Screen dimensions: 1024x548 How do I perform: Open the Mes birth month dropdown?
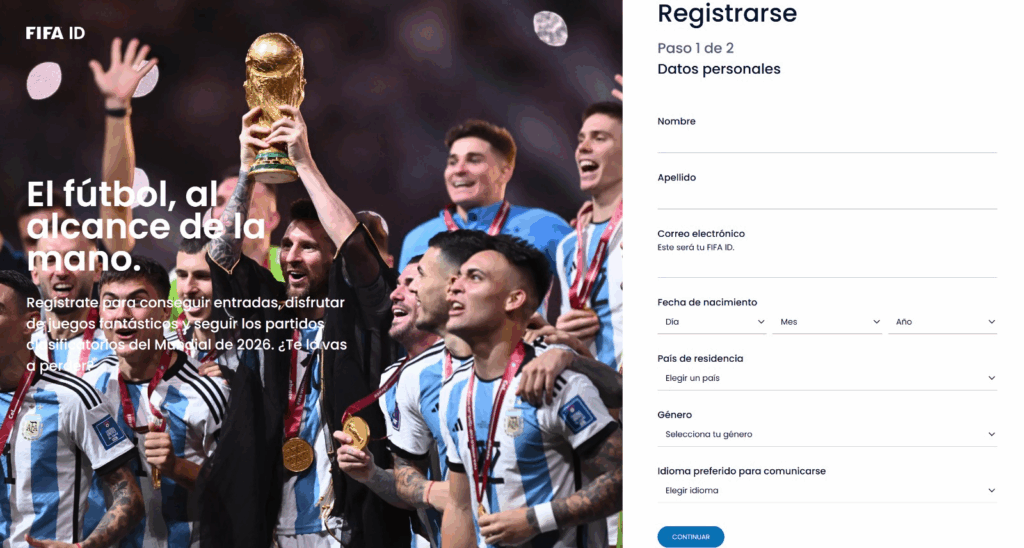coord(827,323)
